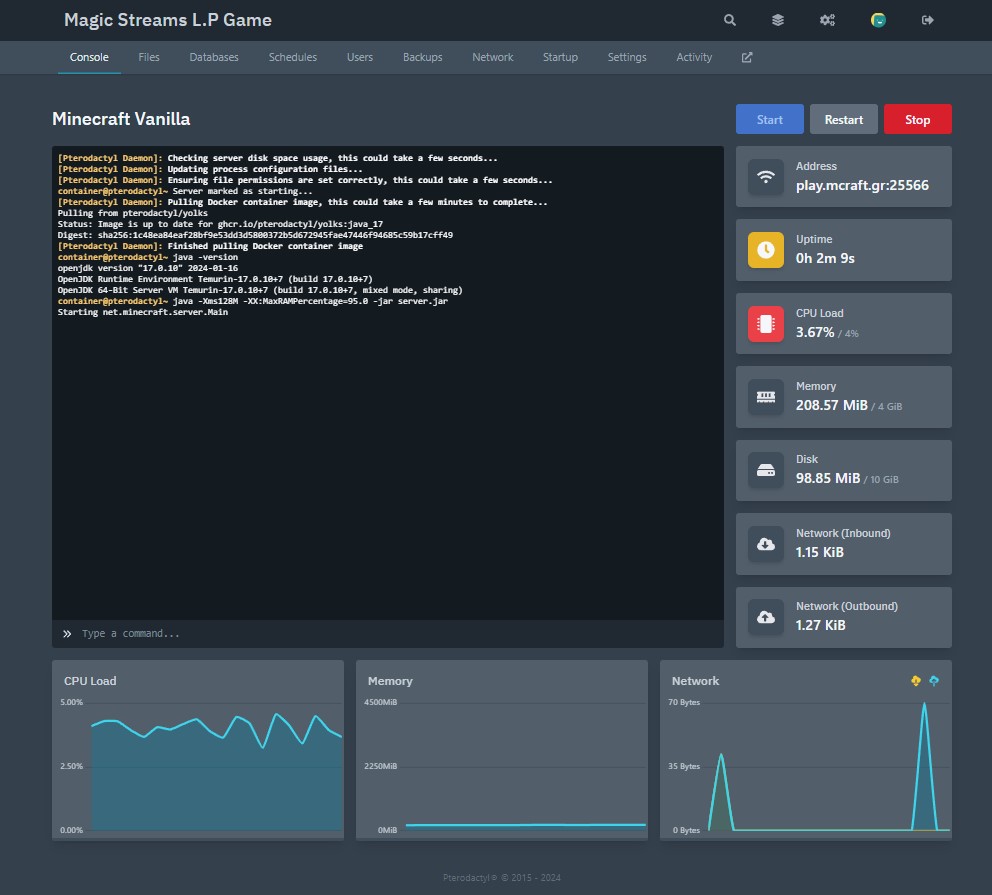The height and width of the screenshot is (895, 992).
Task: Click the yellow inbound icon on Network chart
Action: [915, 681]
